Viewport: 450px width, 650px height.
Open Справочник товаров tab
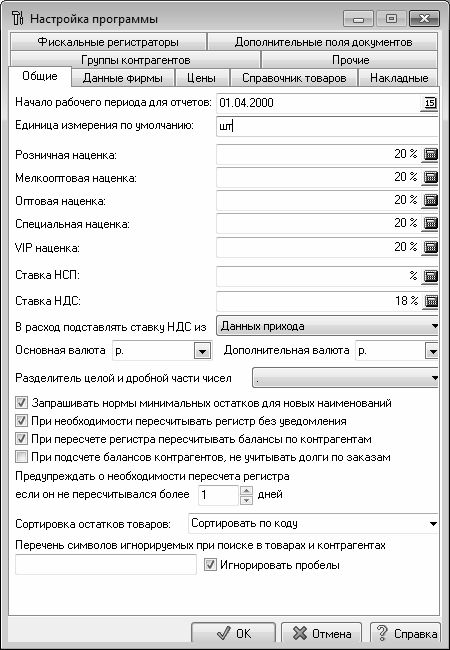pos(294,78)
